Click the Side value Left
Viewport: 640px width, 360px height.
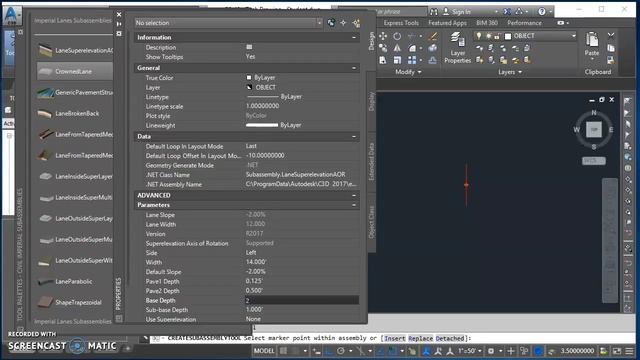251,253
